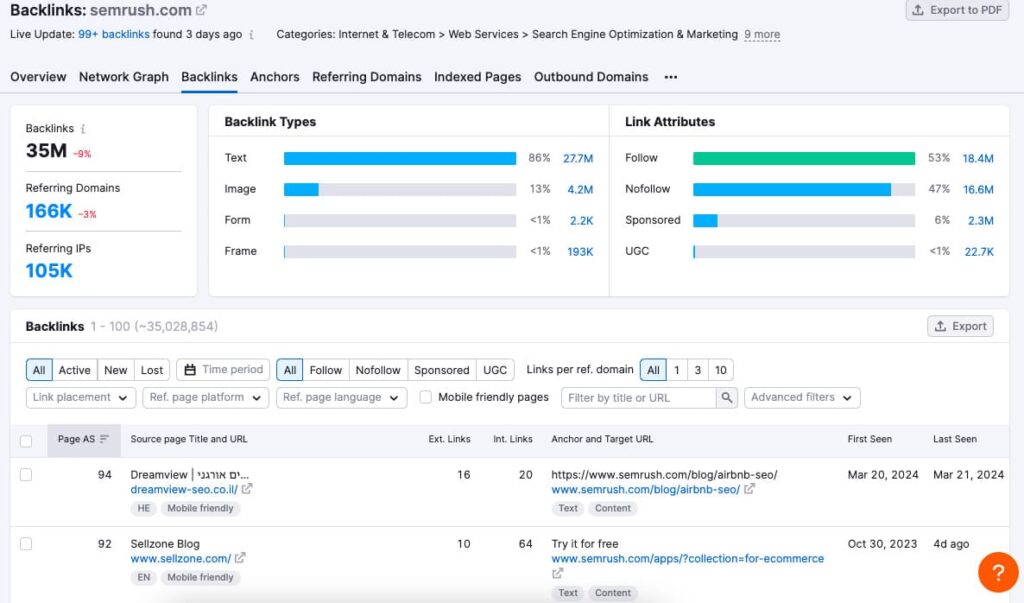The width and height of the screenshot is (1024, 603).
Task: Sort by First Seen column header
Action: [x=869, y=439]
